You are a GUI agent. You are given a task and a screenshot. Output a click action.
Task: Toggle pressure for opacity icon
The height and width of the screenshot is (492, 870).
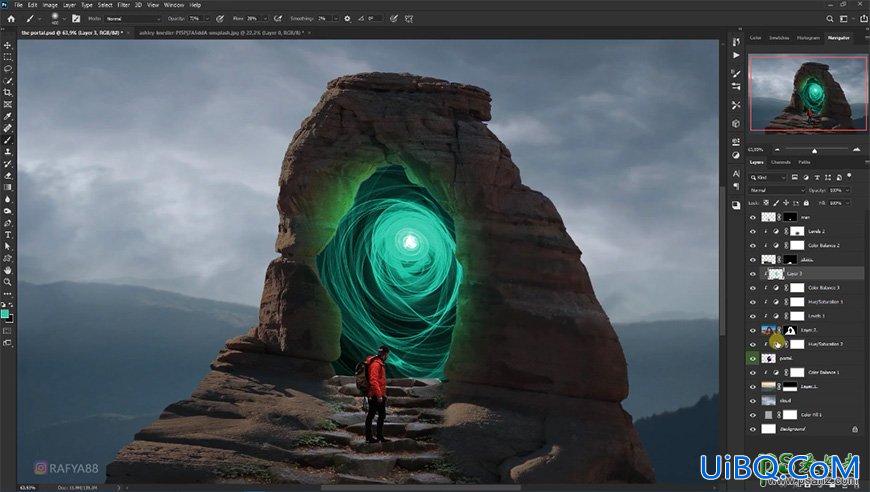220,18
